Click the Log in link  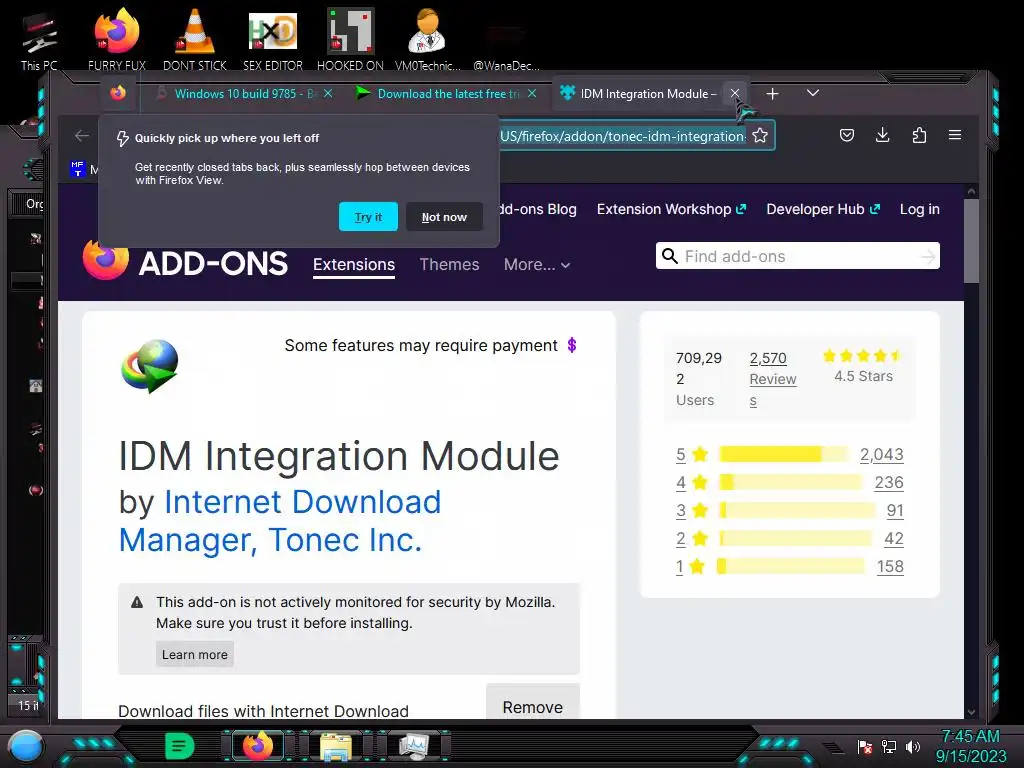pos(920,209)
